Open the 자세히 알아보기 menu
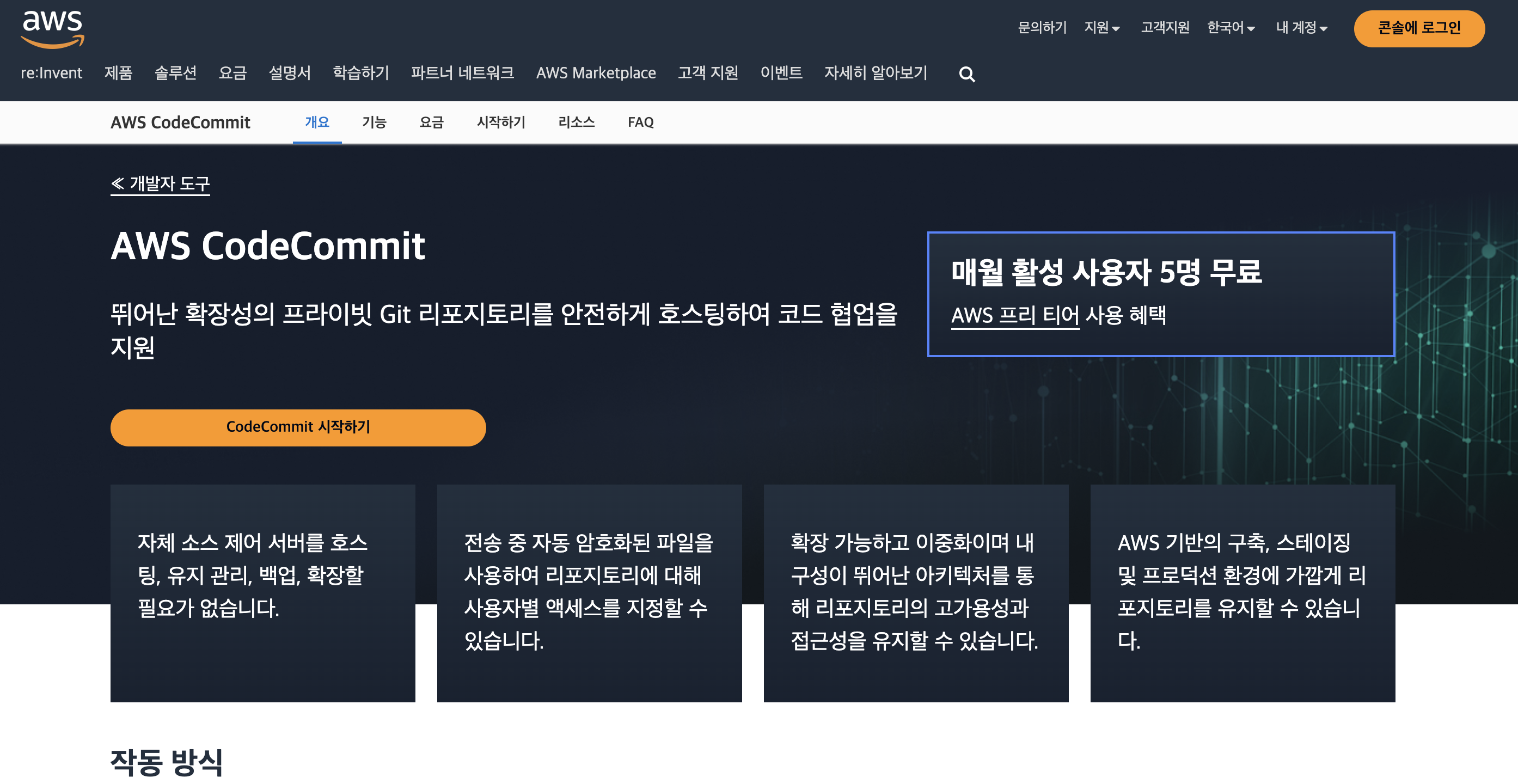 876,73
